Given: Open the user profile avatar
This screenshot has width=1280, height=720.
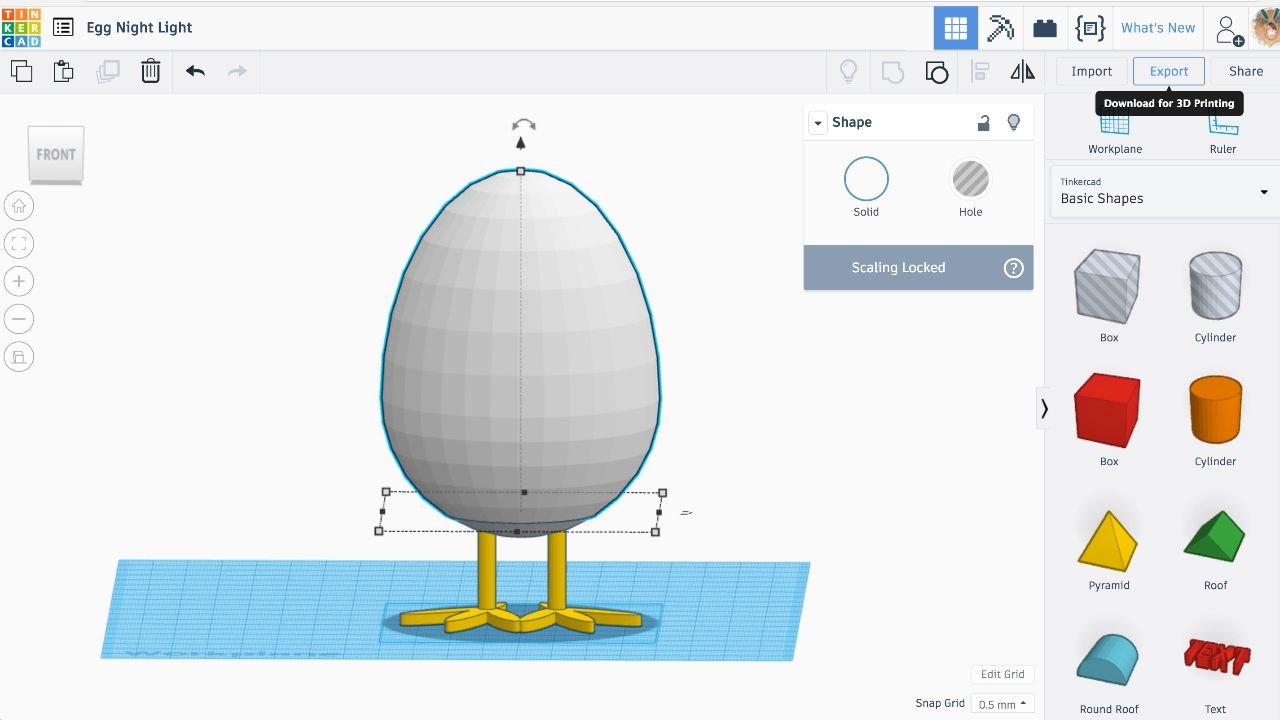Looking at the screenshot, I should pyautogui.click(x=1266, y=28).
